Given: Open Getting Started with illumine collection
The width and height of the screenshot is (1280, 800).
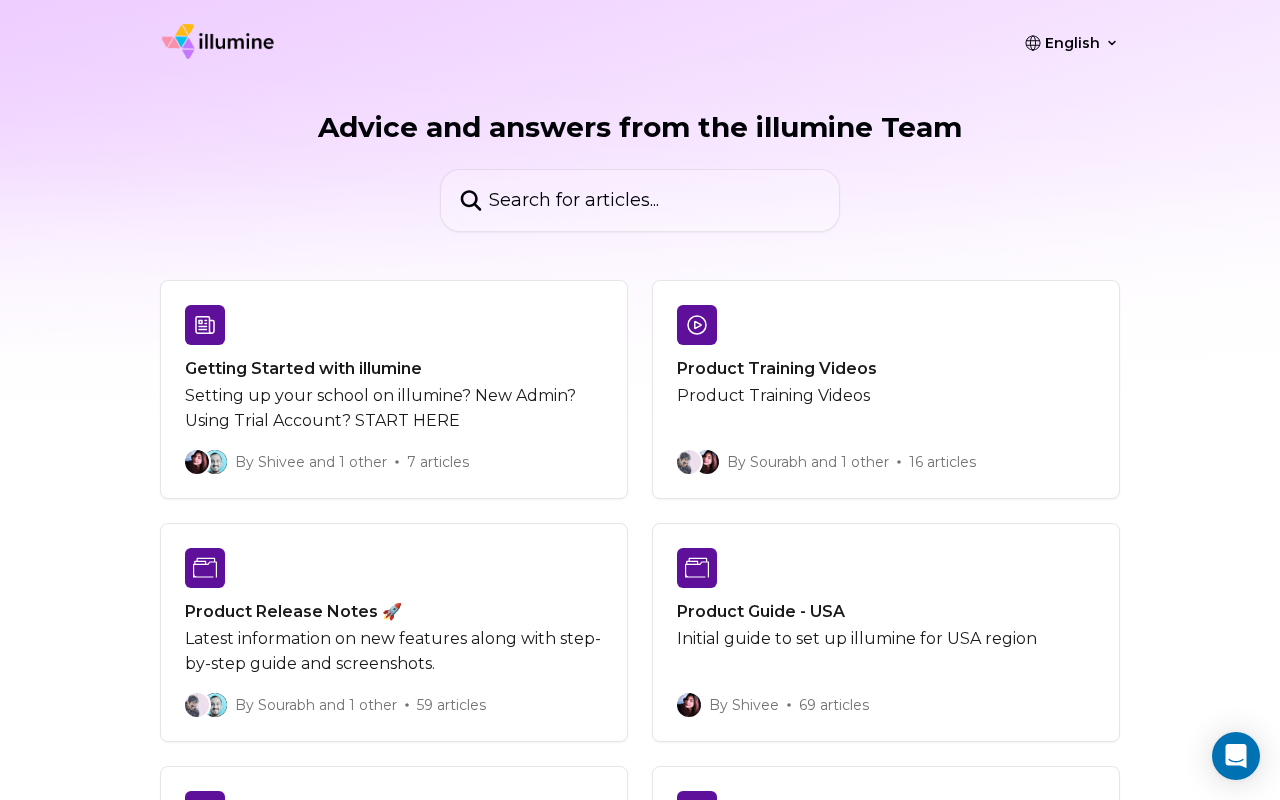Looking at the screenshot, I should click(x=394, y=389).
